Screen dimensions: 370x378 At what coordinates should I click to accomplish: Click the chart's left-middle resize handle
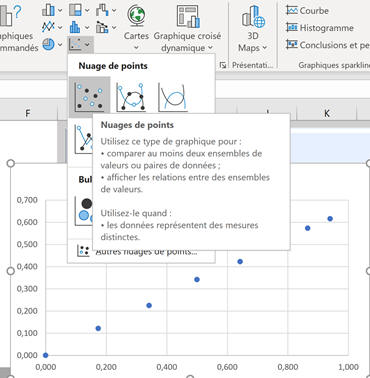(11, 271)
